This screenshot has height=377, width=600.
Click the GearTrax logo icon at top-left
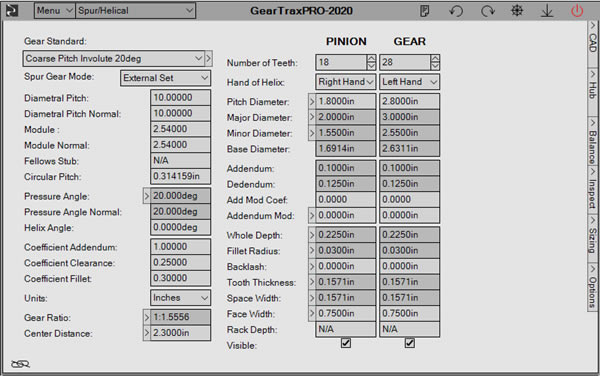pyautogui.click(x=12, y=11)
